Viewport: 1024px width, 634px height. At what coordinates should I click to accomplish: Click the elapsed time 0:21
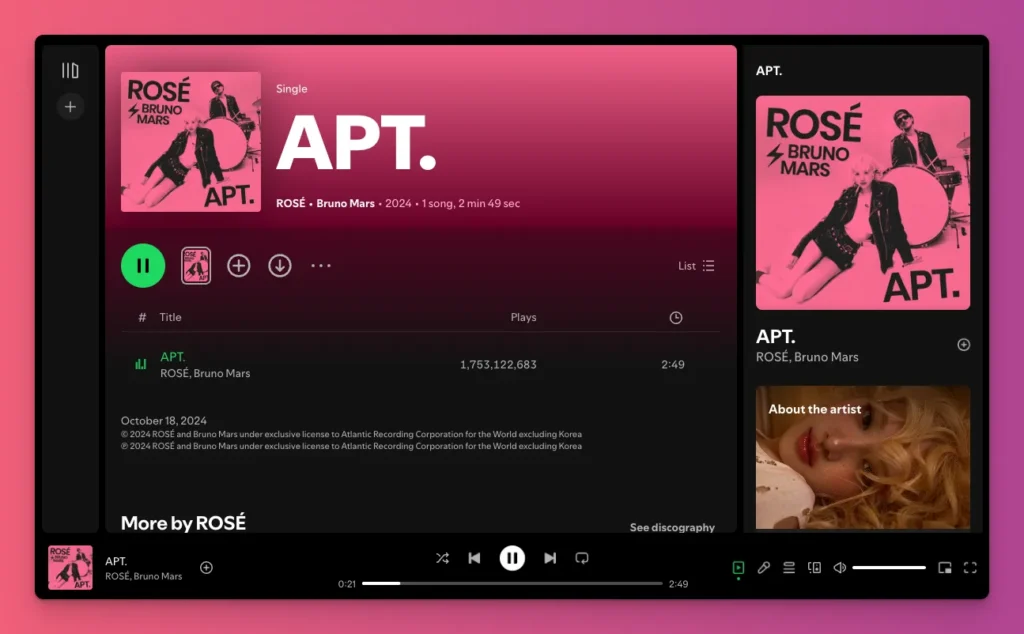point(347,584)
